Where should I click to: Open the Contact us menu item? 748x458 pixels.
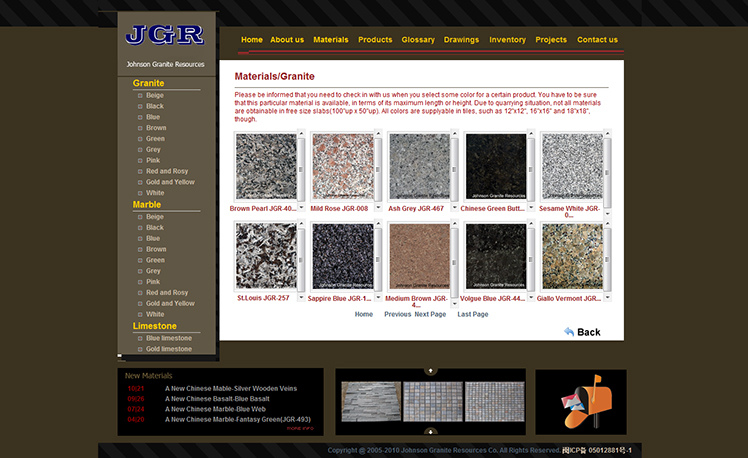597,40
